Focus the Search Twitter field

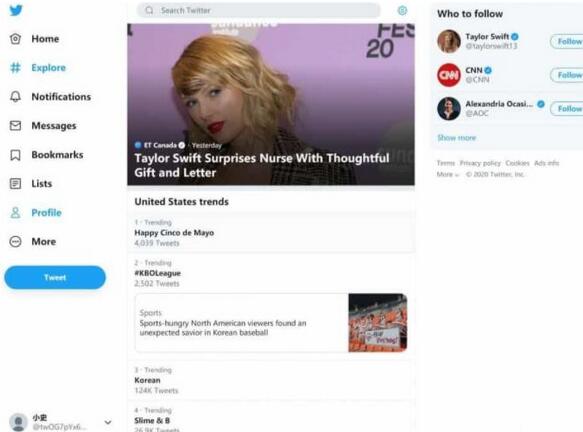pos(259,10)
